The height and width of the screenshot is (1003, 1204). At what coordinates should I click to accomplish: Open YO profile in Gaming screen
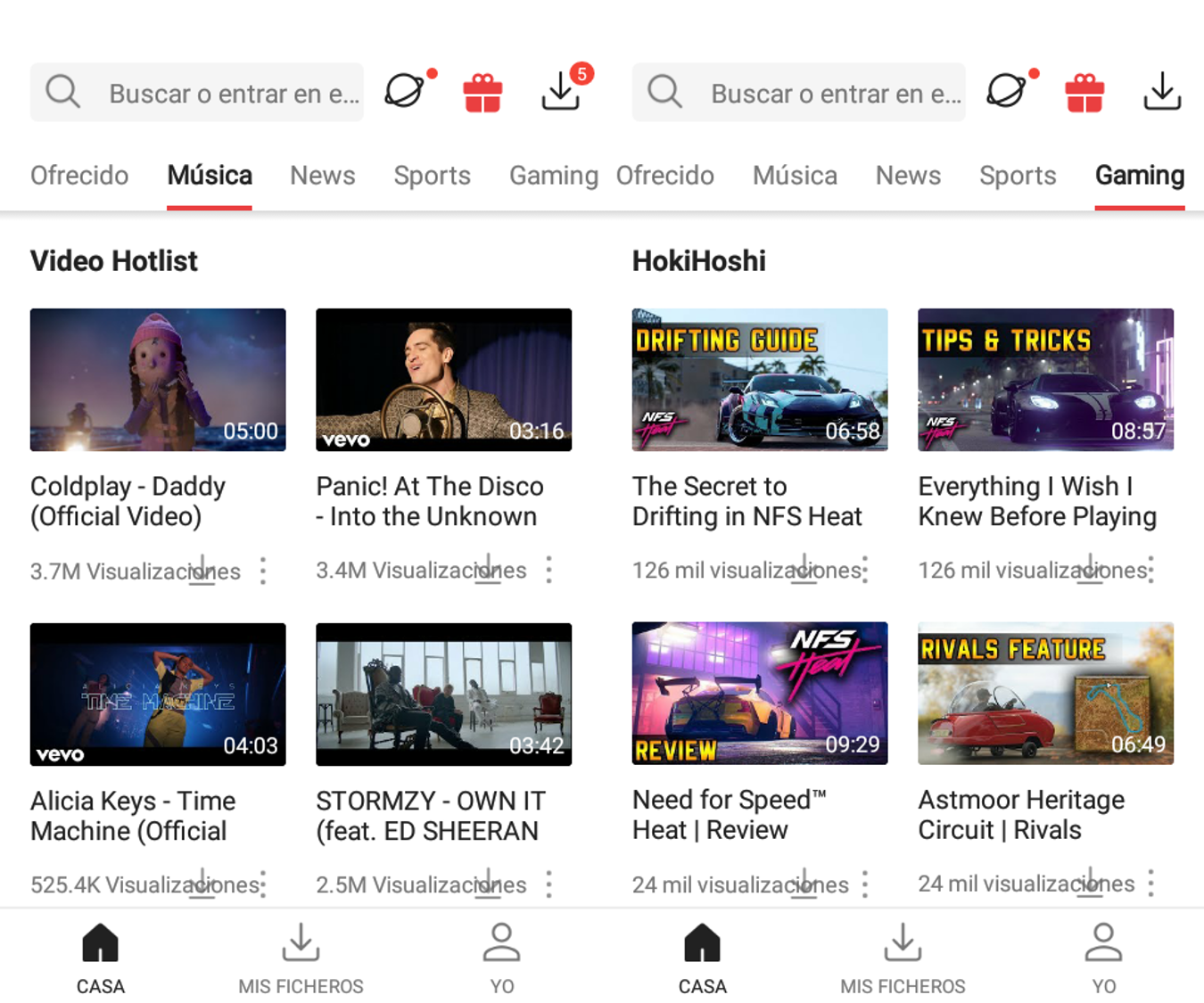(x=1103, y=958)
